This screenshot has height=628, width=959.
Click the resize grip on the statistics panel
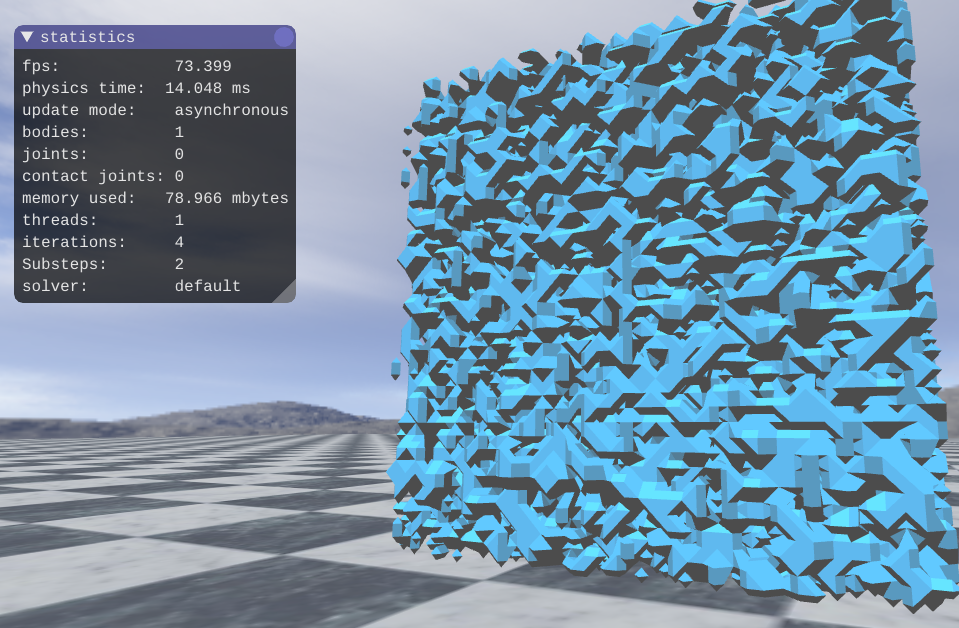286,292
